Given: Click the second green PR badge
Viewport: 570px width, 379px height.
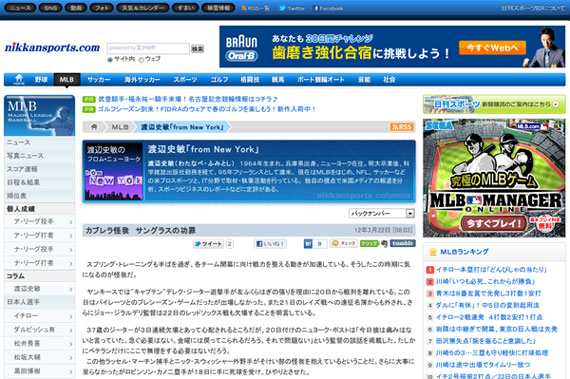Looking at the screenshot, I should pyautogui.click(x=89, y=109).
